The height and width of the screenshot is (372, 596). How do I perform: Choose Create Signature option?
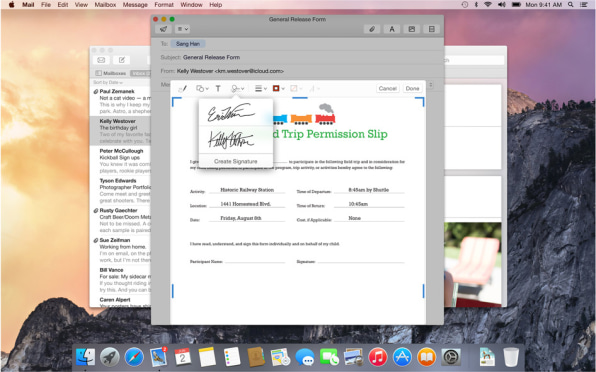pos(236,161)
